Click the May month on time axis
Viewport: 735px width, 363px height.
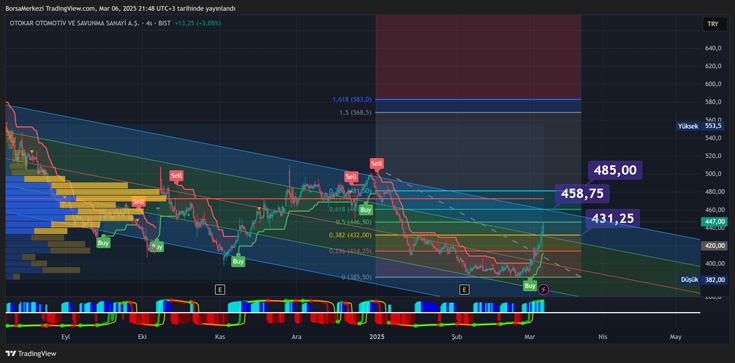tap(675, 337)
